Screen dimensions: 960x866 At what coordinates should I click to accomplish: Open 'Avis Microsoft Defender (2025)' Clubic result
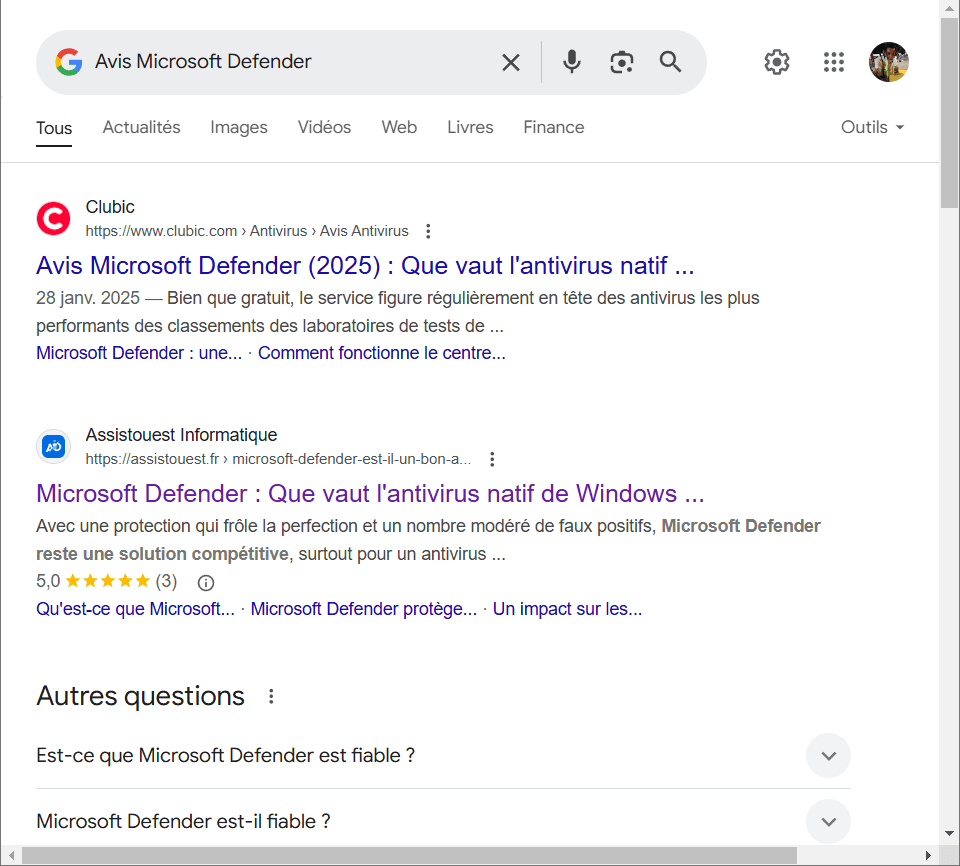[365, 266]
